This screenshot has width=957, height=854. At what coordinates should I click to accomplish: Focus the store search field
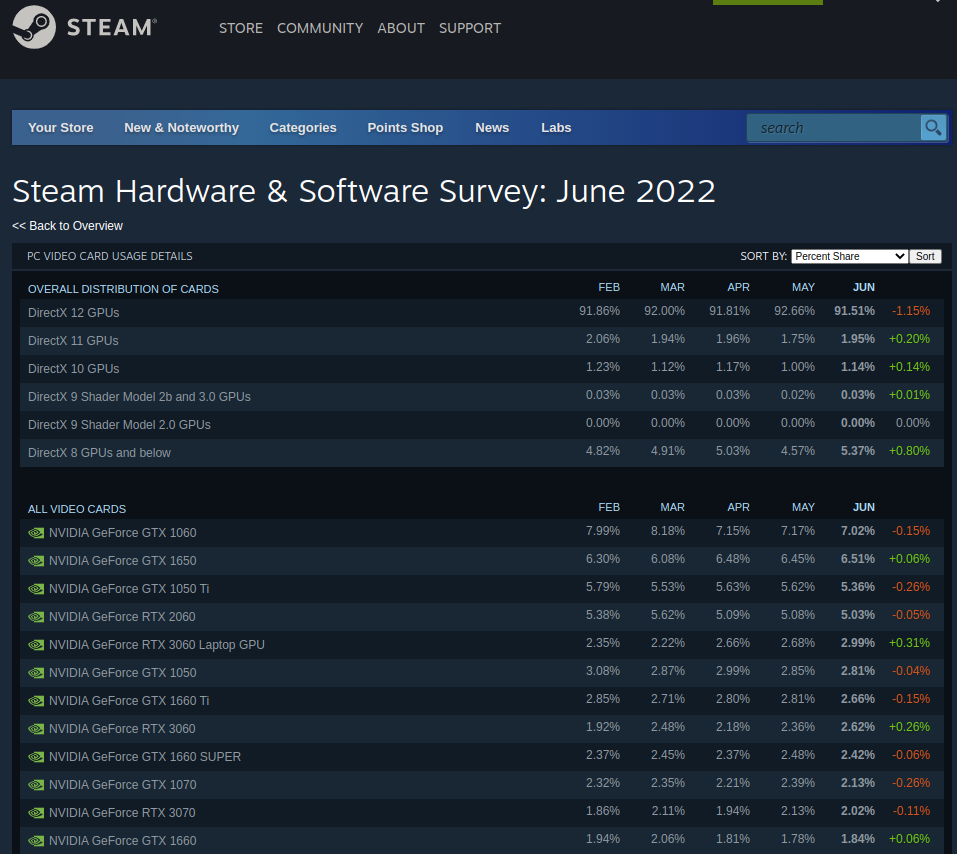click(x=834, y=128)
